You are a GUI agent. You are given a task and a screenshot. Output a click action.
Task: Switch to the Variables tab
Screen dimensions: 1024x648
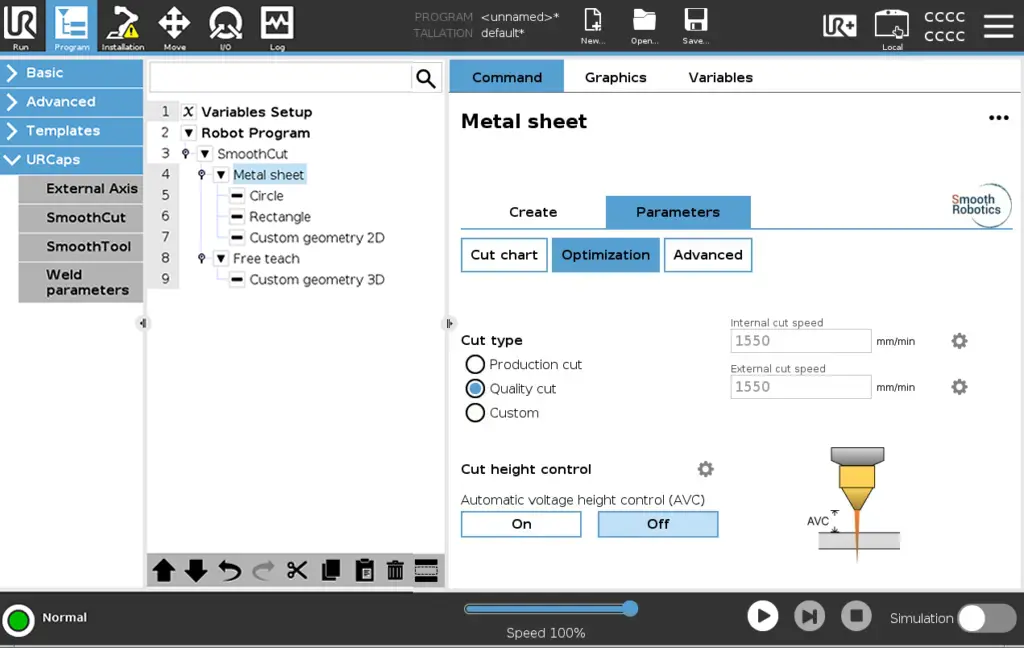pyautogui.click(x=720, y=77)
